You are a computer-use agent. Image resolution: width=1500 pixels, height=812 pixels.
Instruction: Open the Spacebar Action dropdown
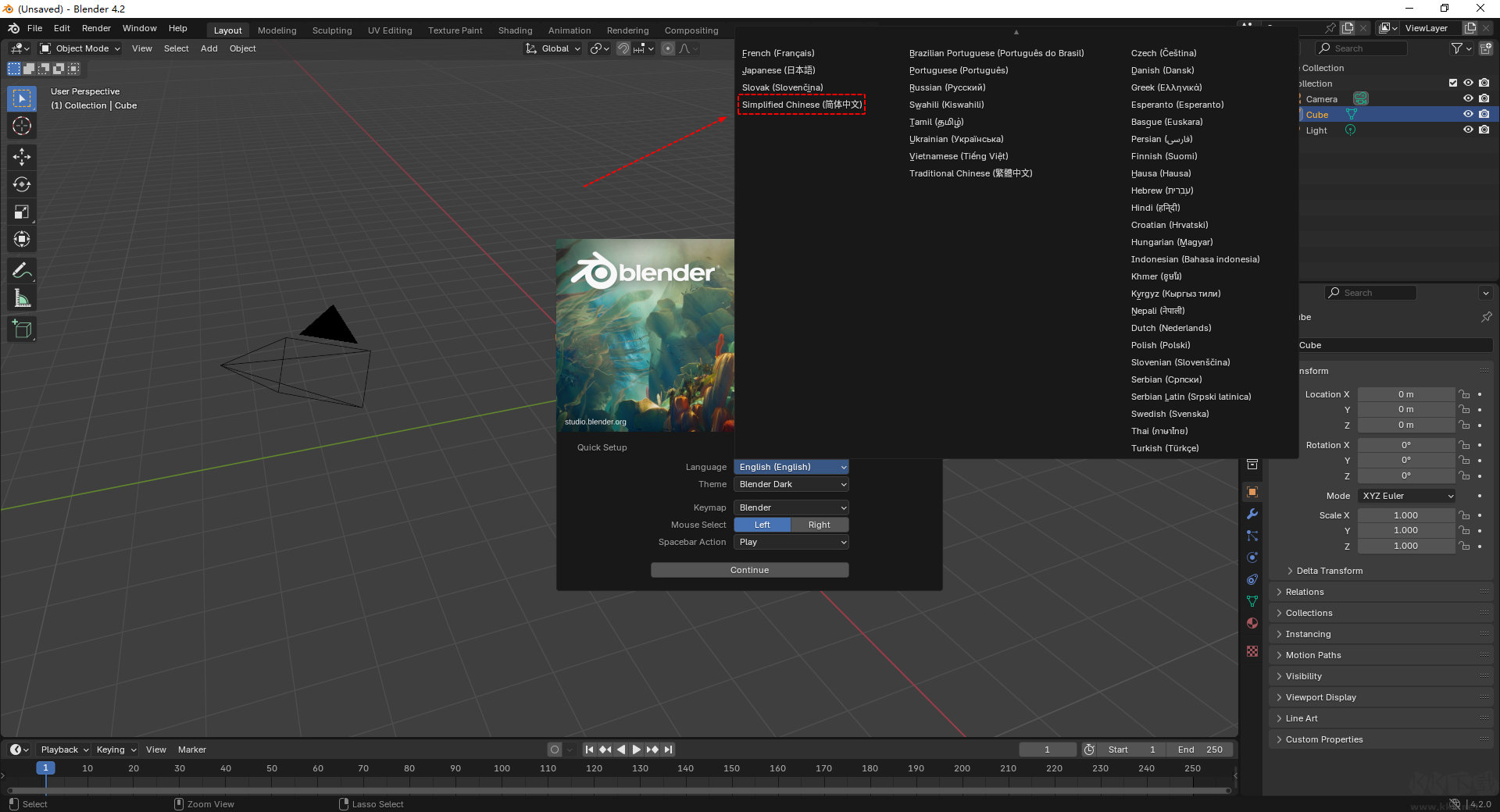click(x=791, y=542)
